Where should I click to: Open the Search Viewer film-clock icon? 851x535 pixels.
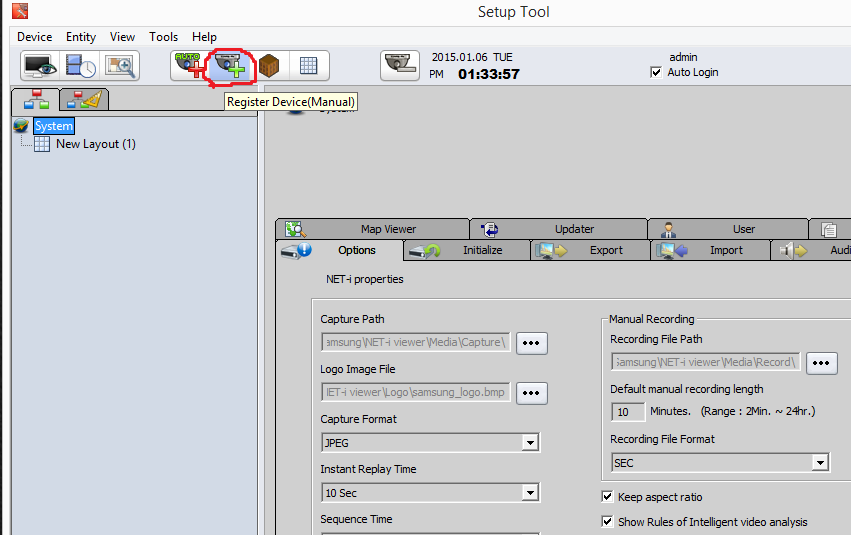click(80, 66)
